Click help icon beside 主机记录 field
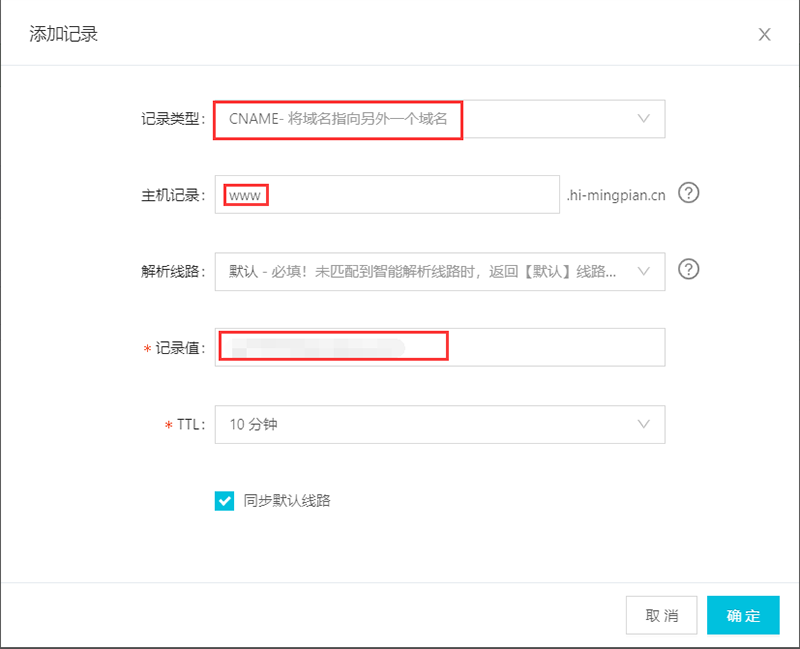Image resolution: width=800 pixels, height=649 pixels. tap(688, 193)
